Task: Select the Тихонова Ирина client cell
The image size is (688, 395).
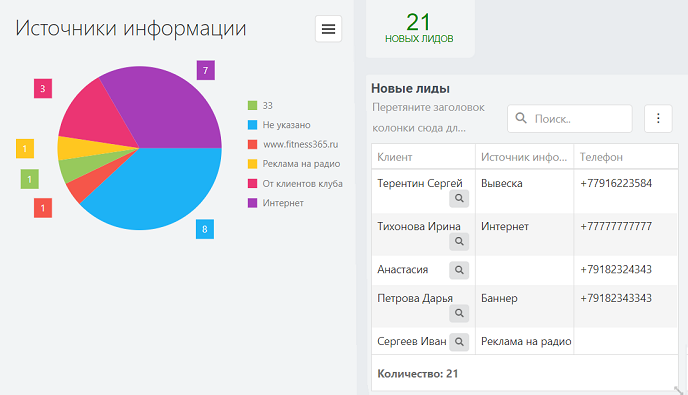Action: pyautogui.click(x=423, y=234)
